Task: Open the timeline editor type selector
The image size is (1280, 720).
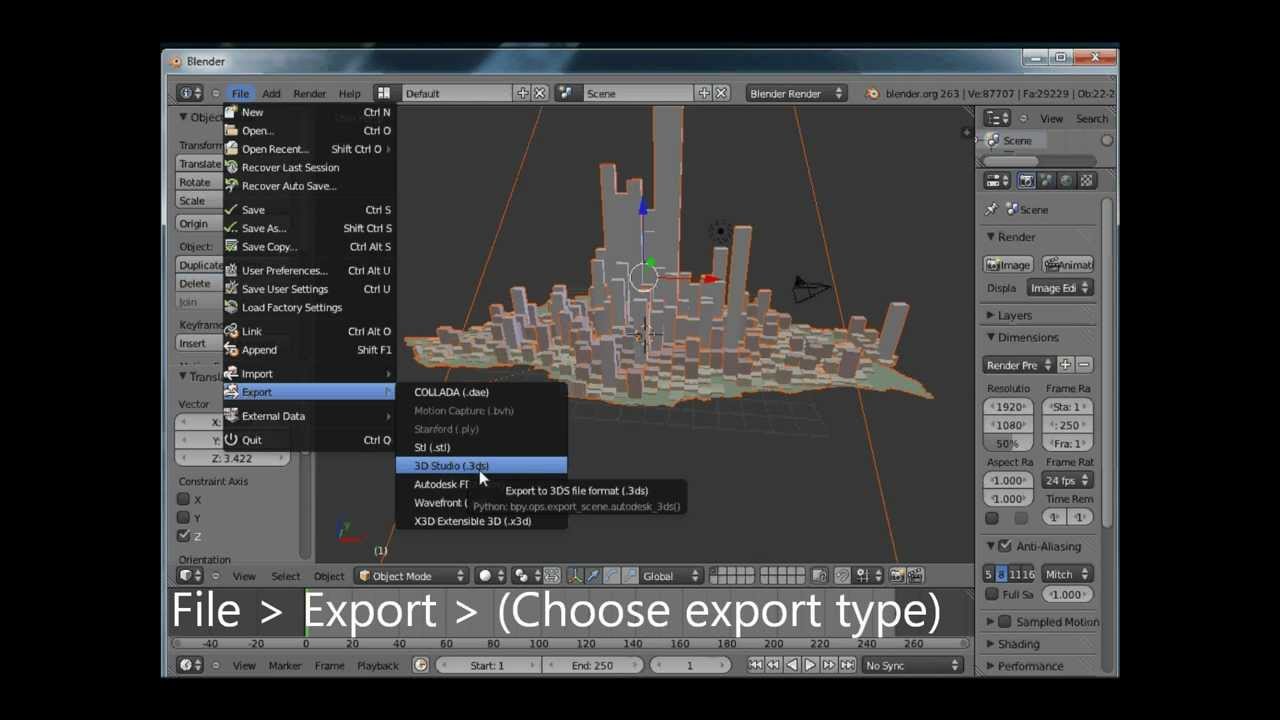Action: click(189, 665)
